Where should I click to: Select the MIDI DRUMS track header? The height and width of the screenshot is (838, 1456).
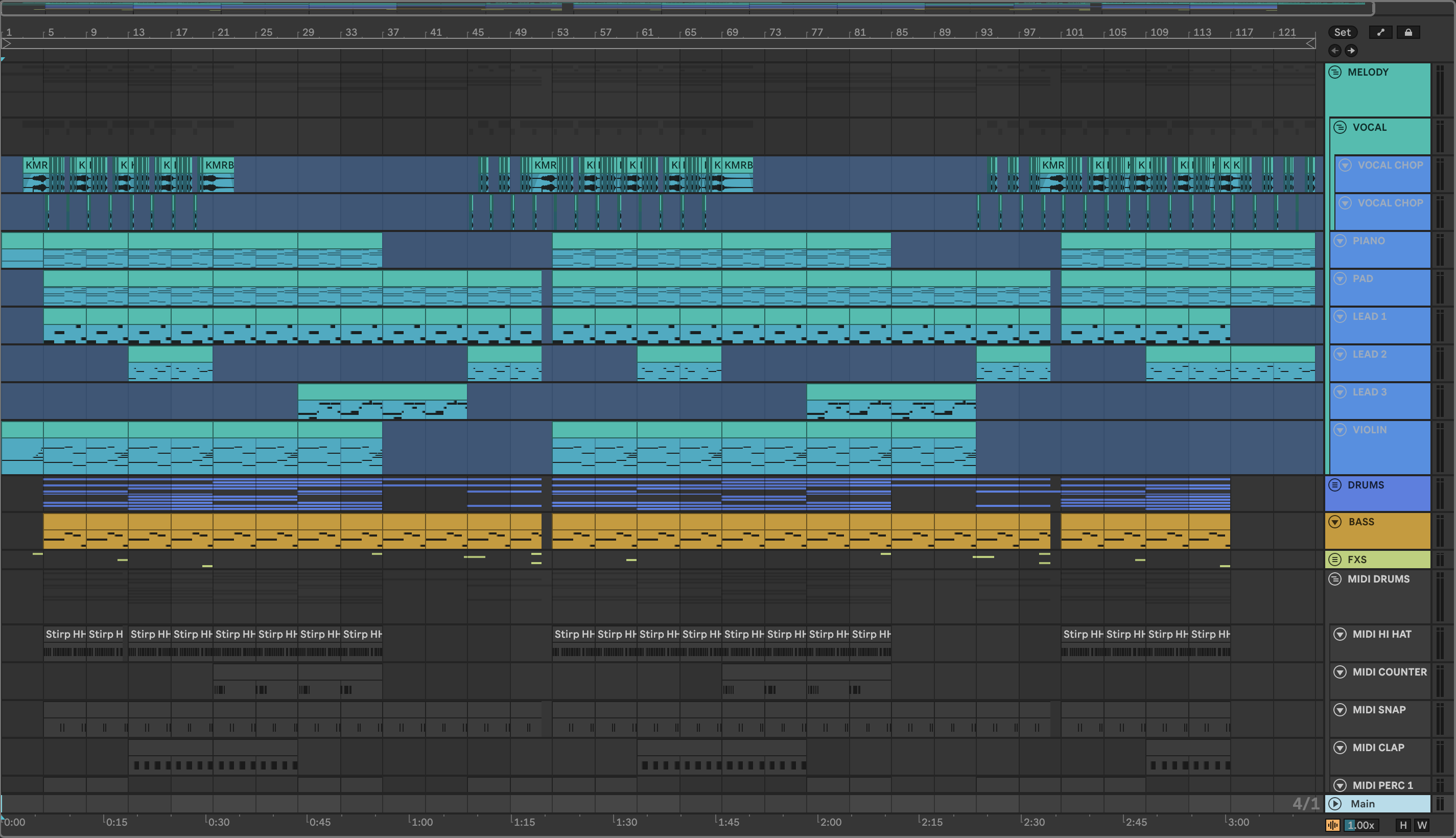[x=1377, y=596]
